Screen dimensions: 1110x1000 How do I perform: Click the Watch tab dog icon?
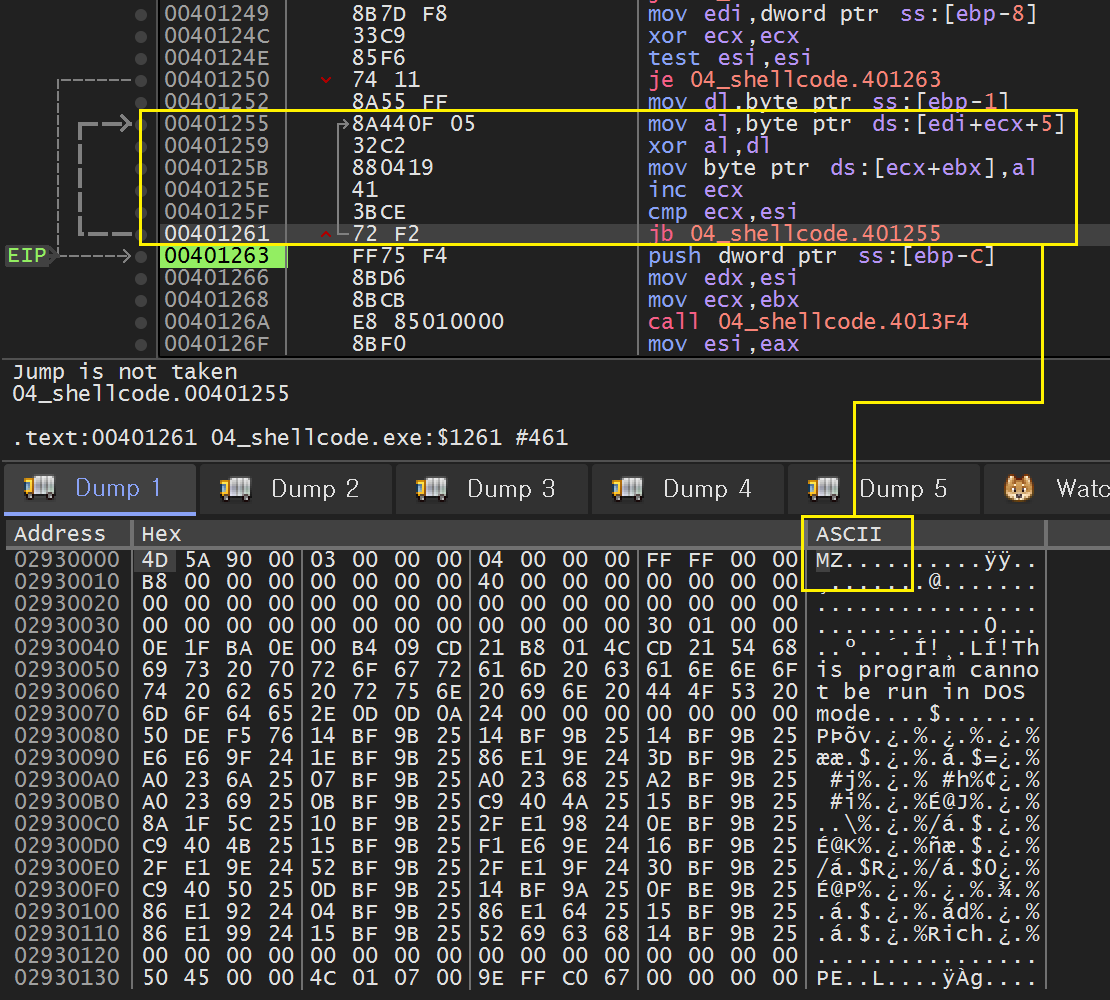coord(1019,488)
